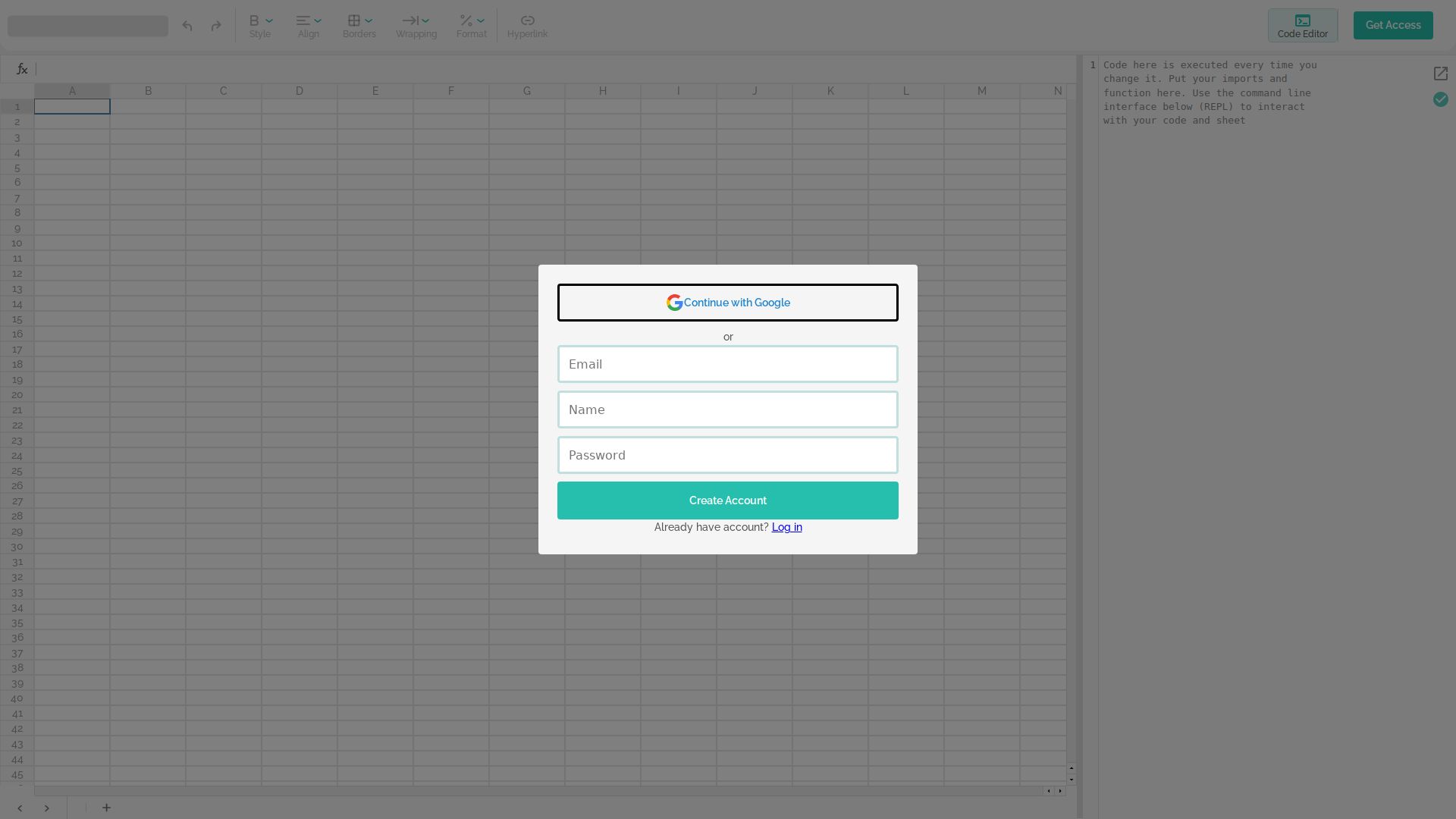Click the Get Access button

[x=1393, y=25]
